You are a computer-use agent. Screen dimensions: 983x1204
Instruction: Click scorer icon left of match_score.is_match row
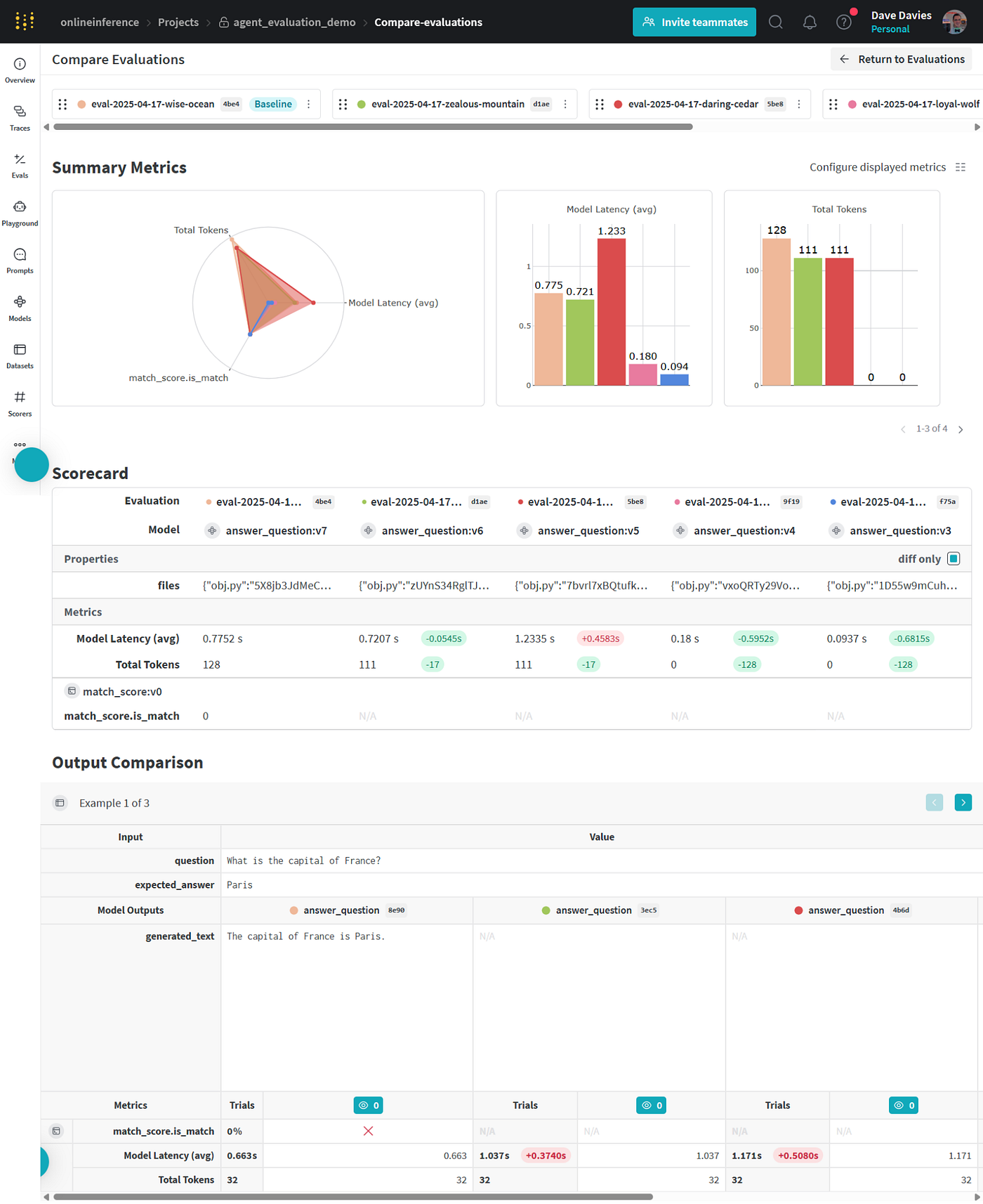(56, 1131)
